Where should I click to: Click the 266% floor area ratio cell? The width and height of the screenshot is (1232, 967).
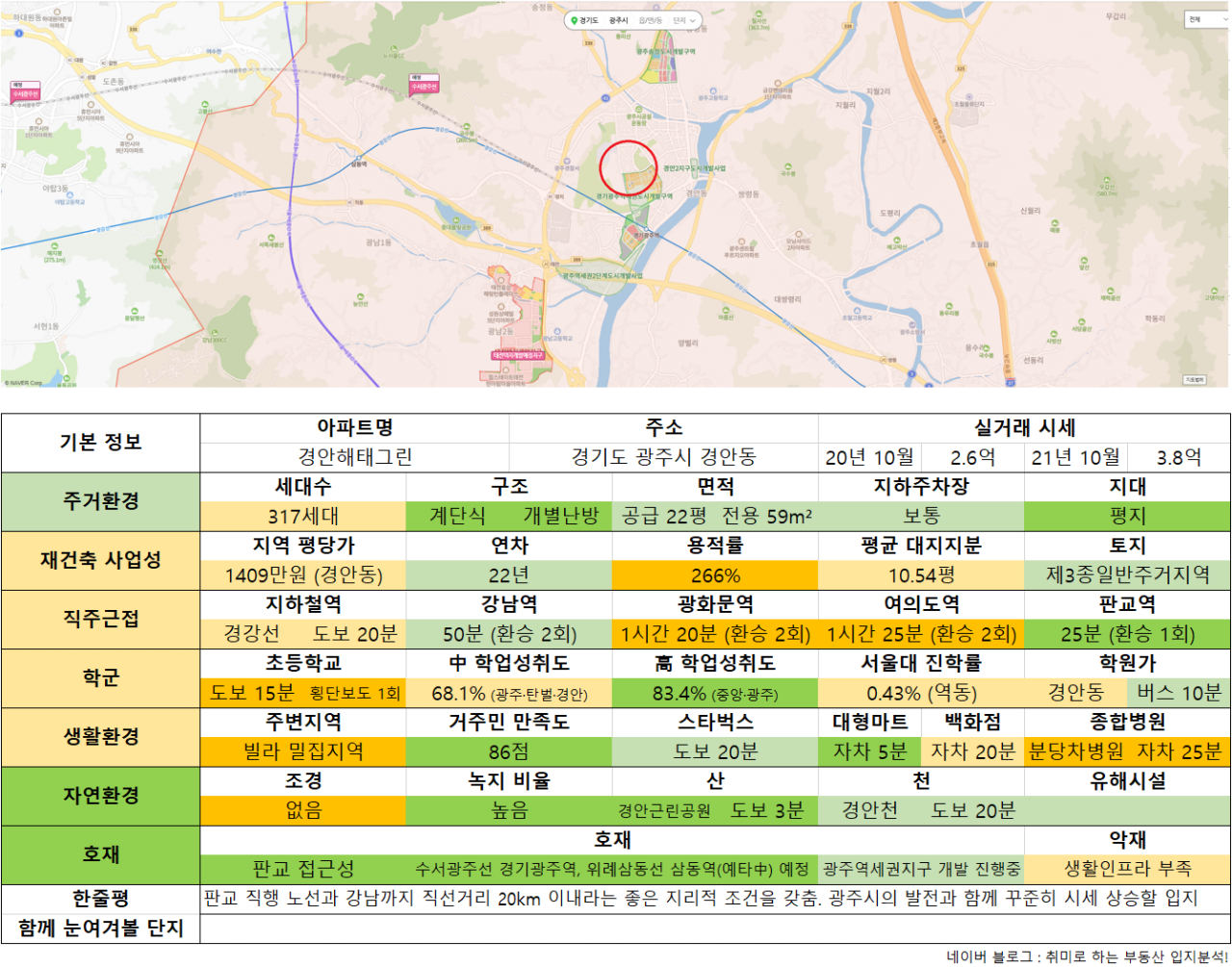[715, 575]
